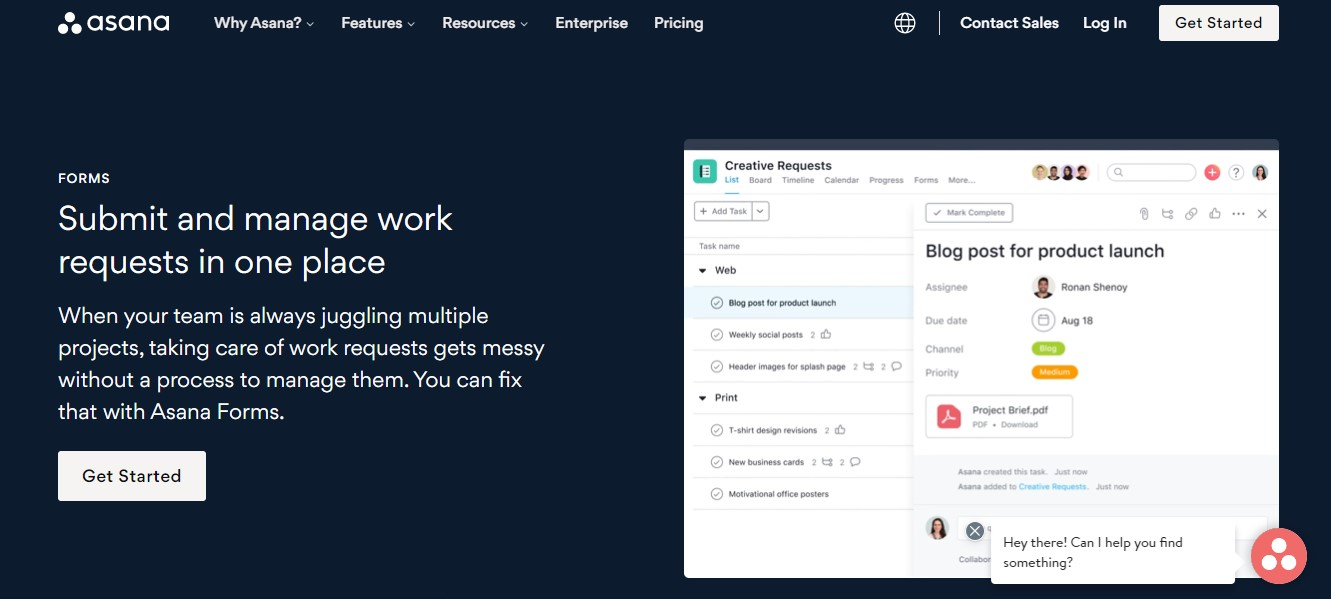Select the List tab
This screenshot has height=599, width=1331.
732,181
